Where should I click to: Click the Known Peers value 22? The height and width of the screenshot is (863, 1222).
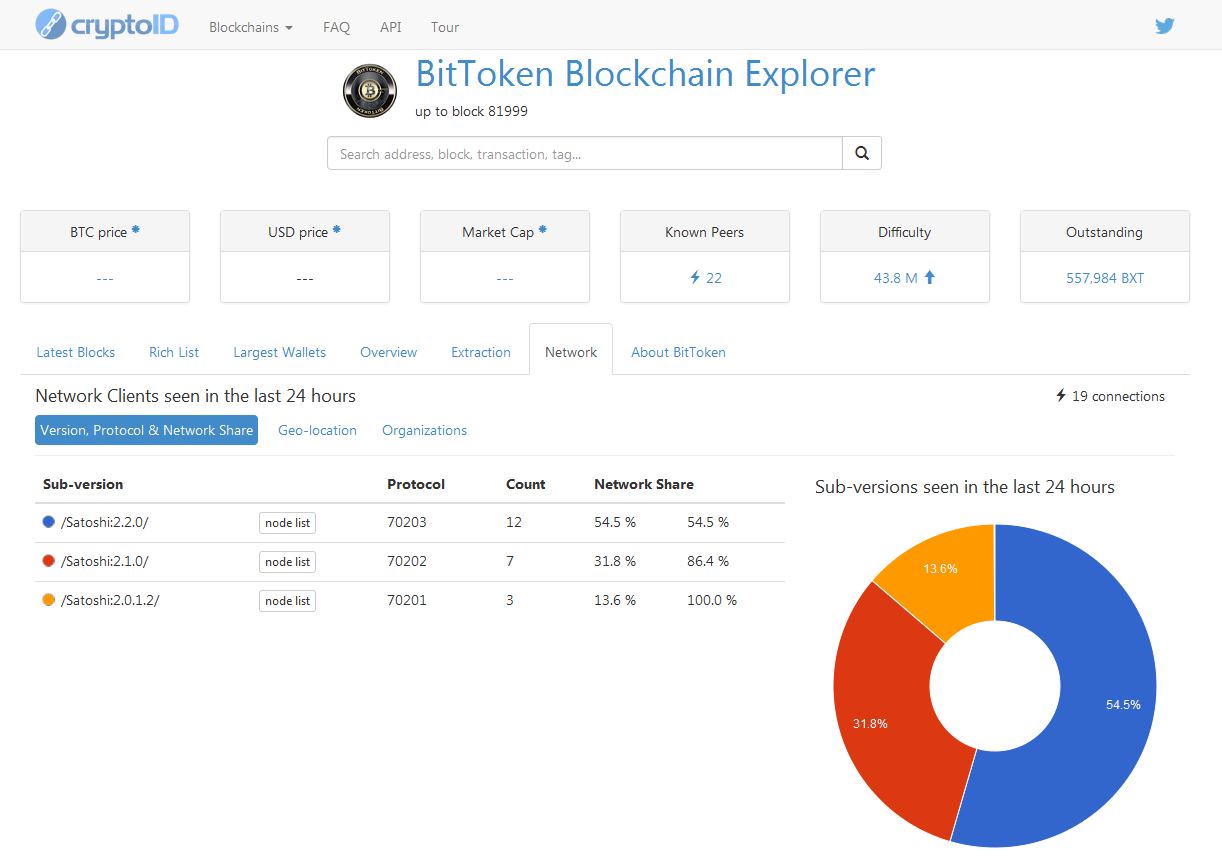pos(714,278)
